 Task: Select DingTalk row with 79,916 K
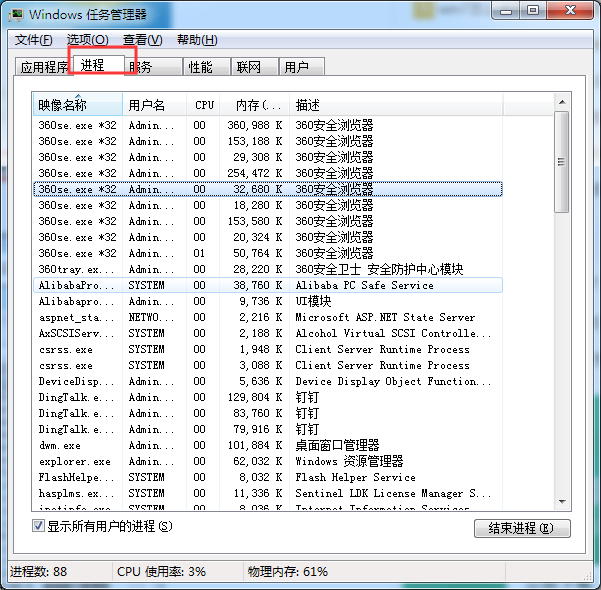tap(268, 429)
